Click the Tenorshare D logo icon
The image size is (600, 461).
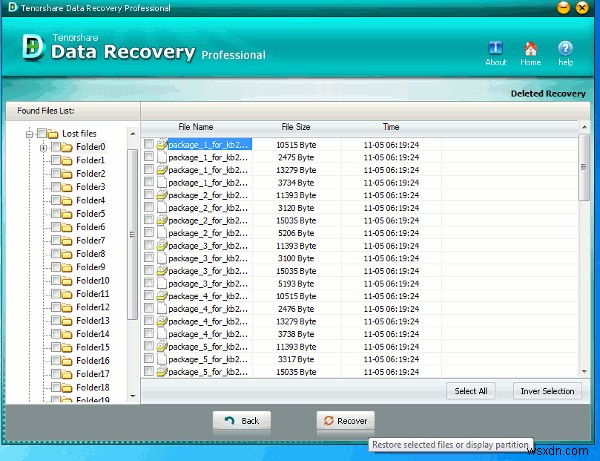33,47
